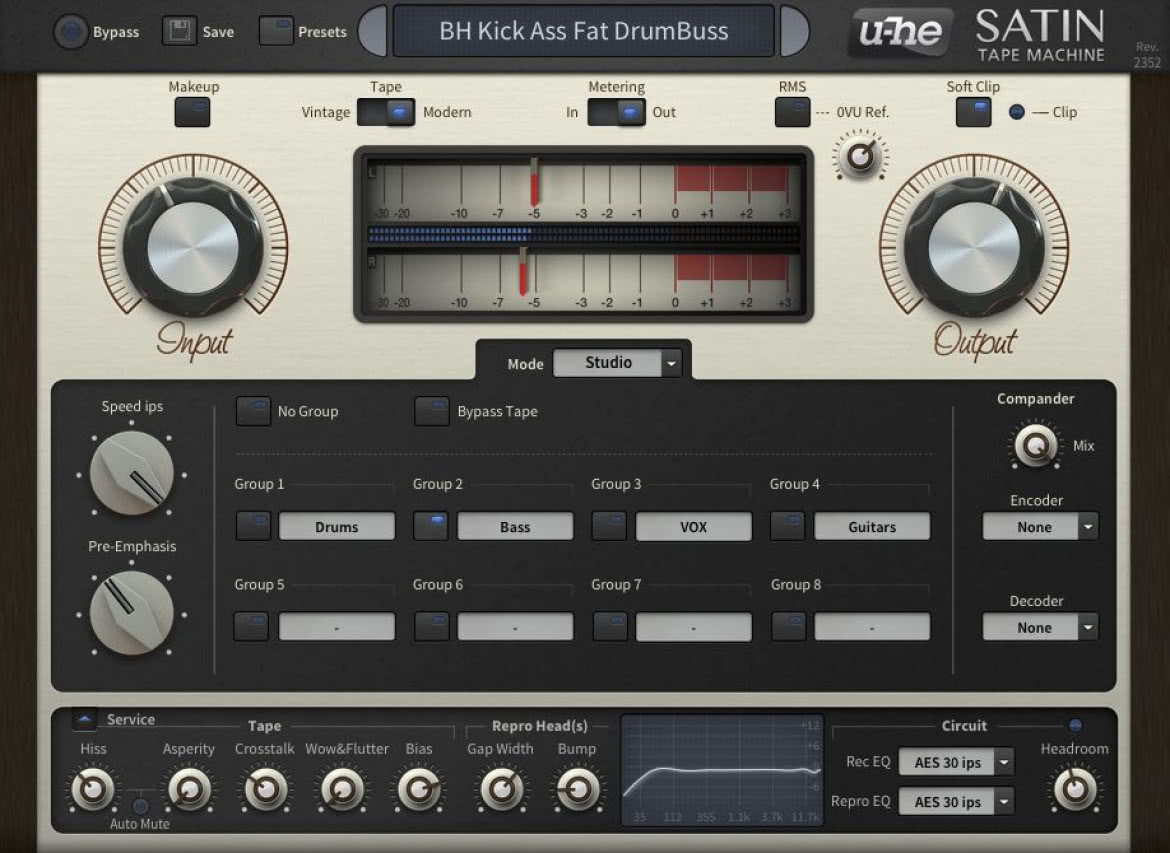Click the Hiss knob
This screenshot has height=853, width=1170.
pos(93,789)
